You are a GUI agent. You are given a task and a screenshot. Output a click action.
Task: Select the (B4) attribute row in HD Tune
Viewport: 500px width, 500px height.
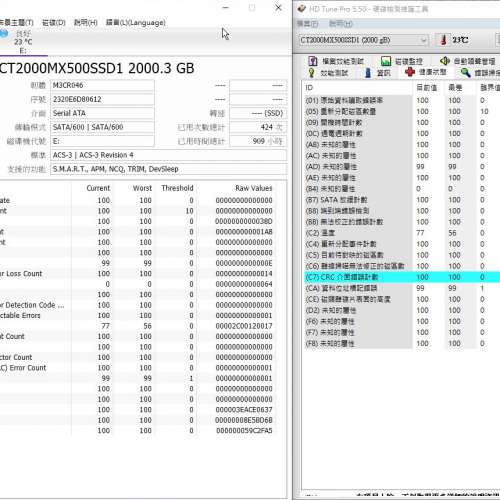click(402, 189)
